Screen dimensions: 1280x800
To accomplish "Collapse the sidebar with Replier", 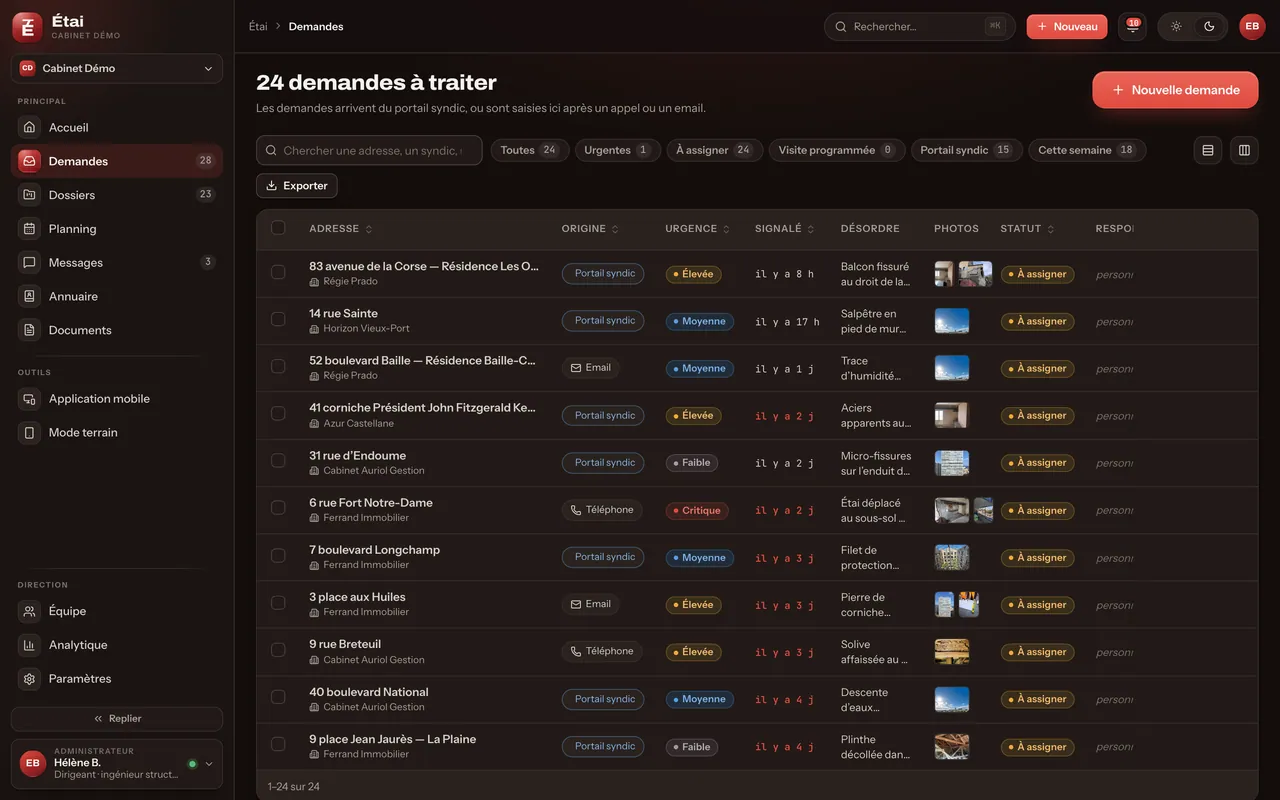I will click(x=117, y=719).
